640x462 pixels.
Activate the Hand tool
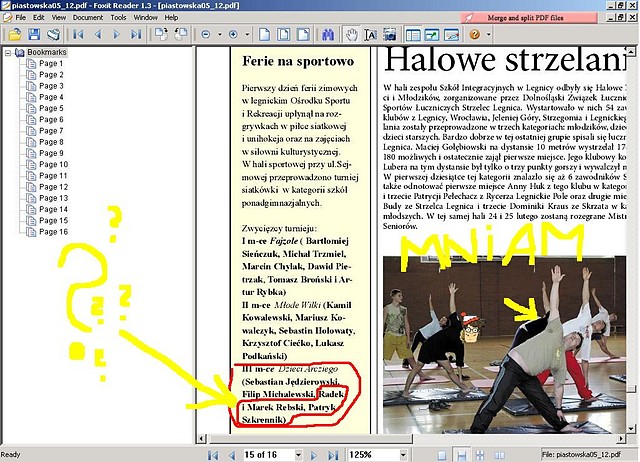(x=351, y=35)
